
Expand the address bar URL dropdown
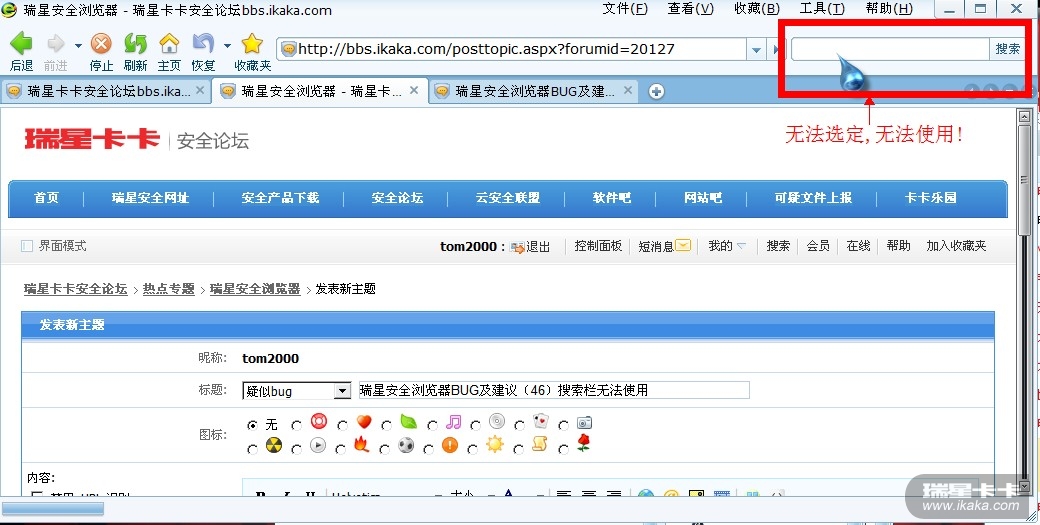click(x=755, y=49)
